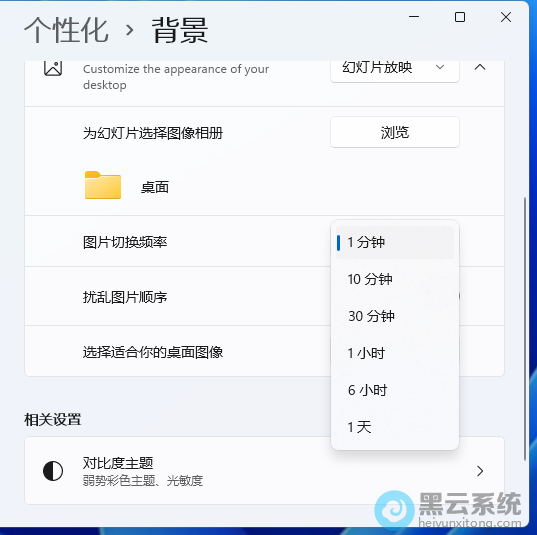
Task: Click the 选择适合你的桌面图像 label
Action: 153,352
